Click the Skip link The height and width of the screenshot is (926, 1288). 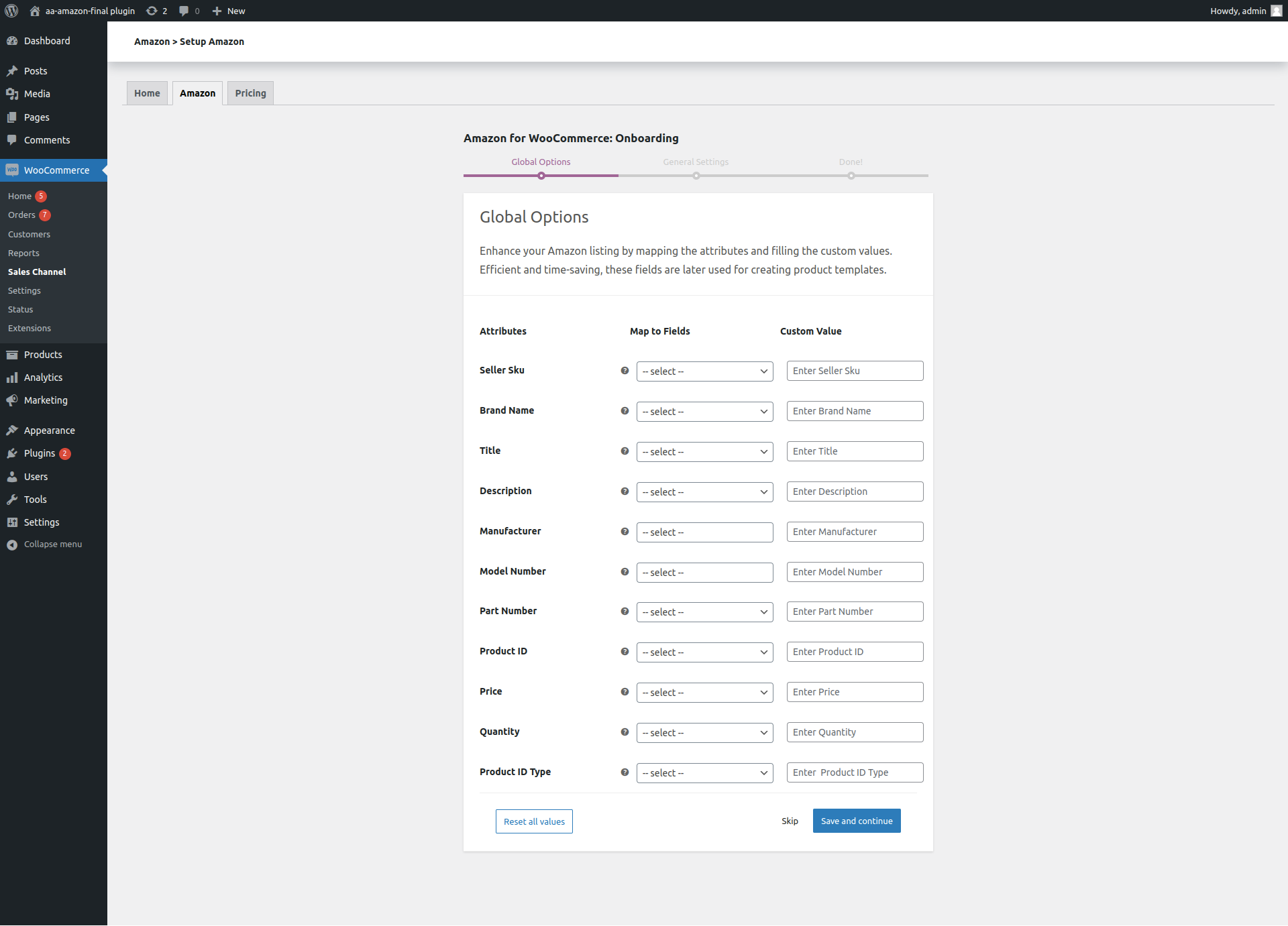tap(790, 821)
